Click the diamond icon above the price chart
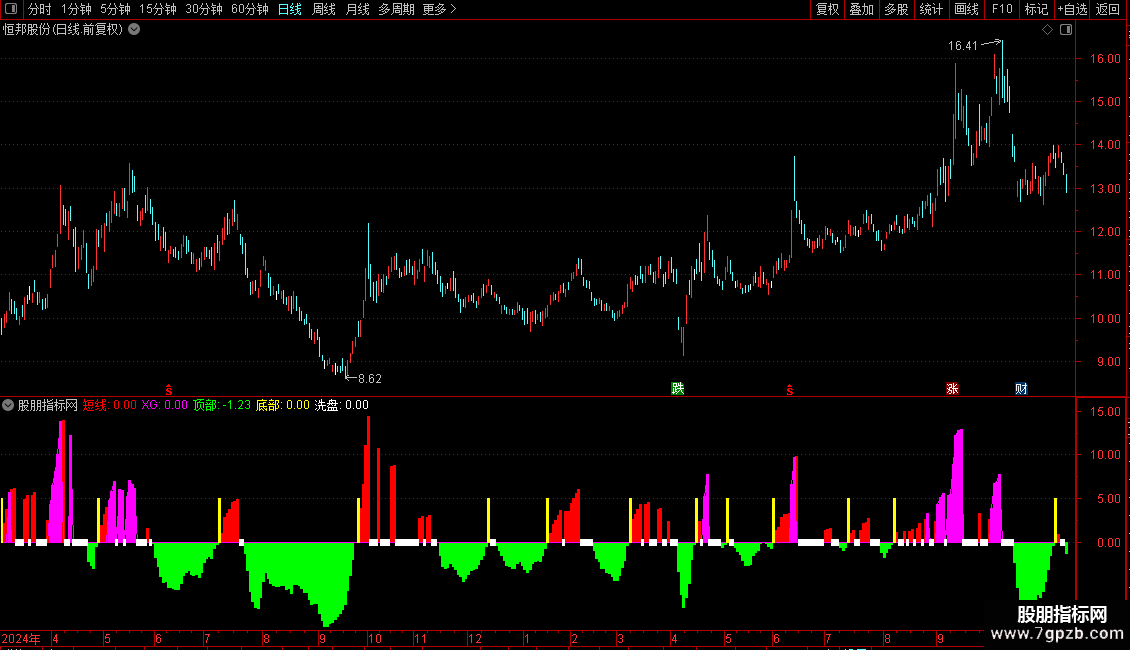Image resolution: width=1130 pixels, height=650 pixels. point(1047,30)
